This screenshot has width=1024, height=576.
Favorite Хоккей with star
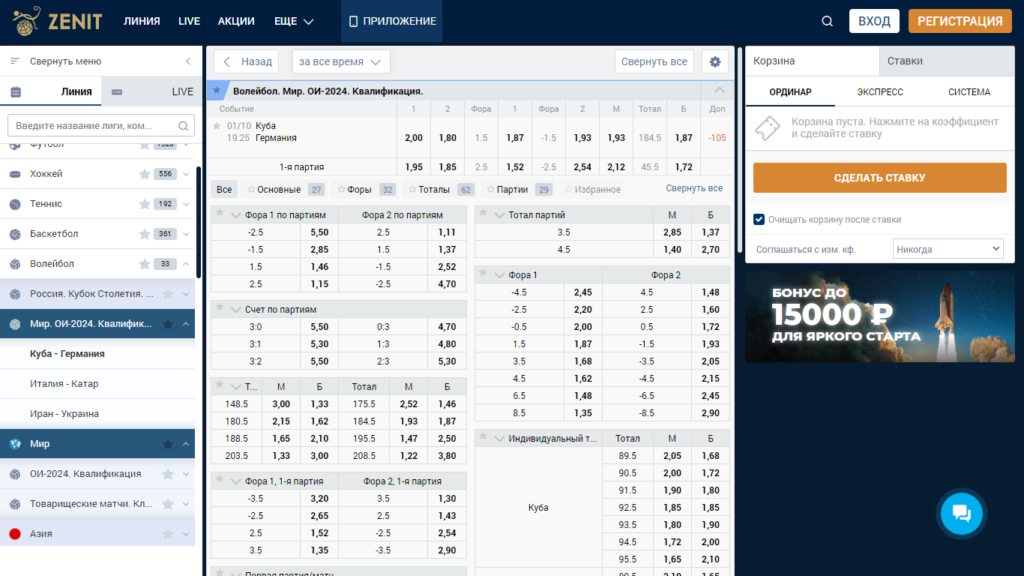pos(144,174)
